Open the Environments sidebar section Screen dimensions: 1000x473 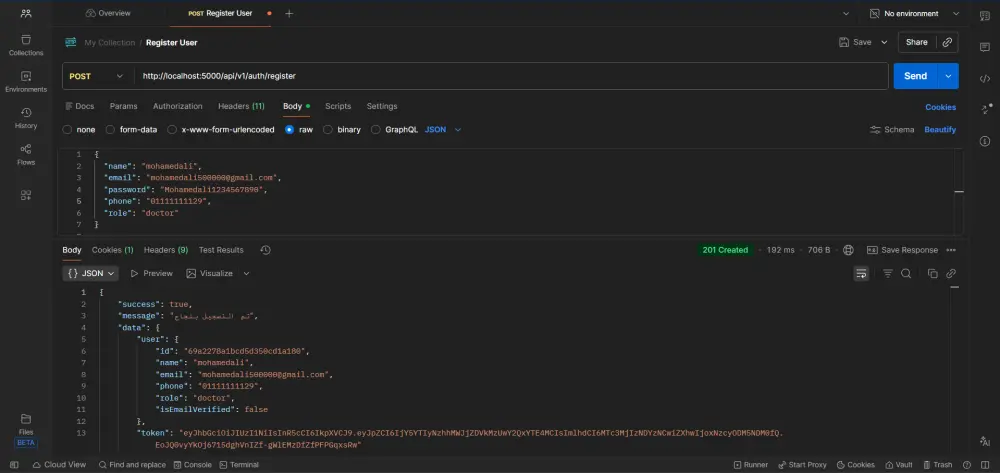coord(26,82)
